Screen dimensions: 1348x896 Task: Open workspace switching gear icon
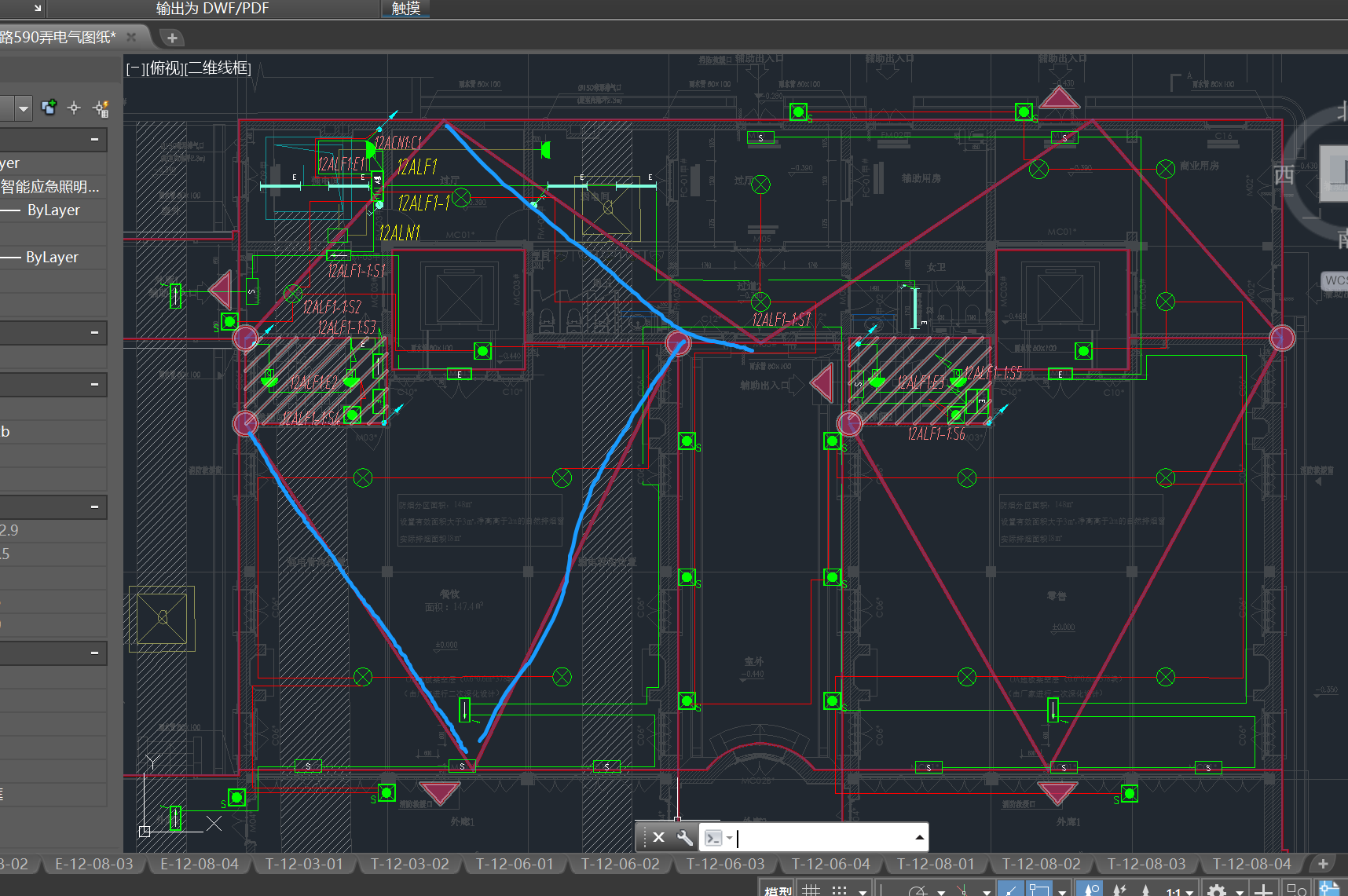[1217, 890]
